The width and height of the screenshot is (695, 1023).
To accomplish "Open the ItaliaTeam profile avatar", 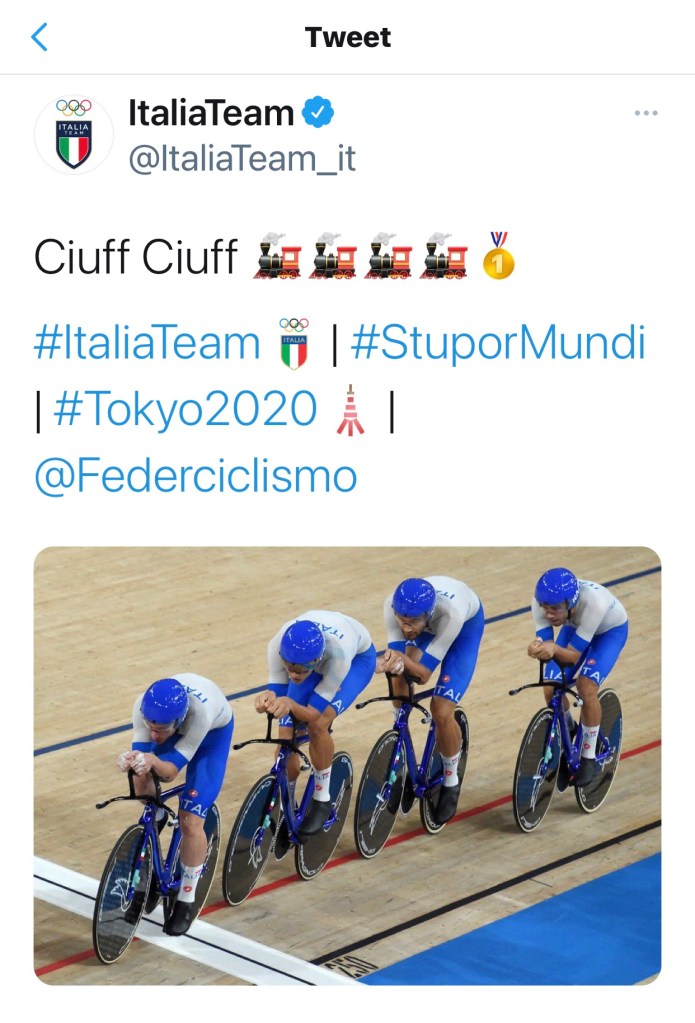I will pyautogui.click(x=74, y=135).
